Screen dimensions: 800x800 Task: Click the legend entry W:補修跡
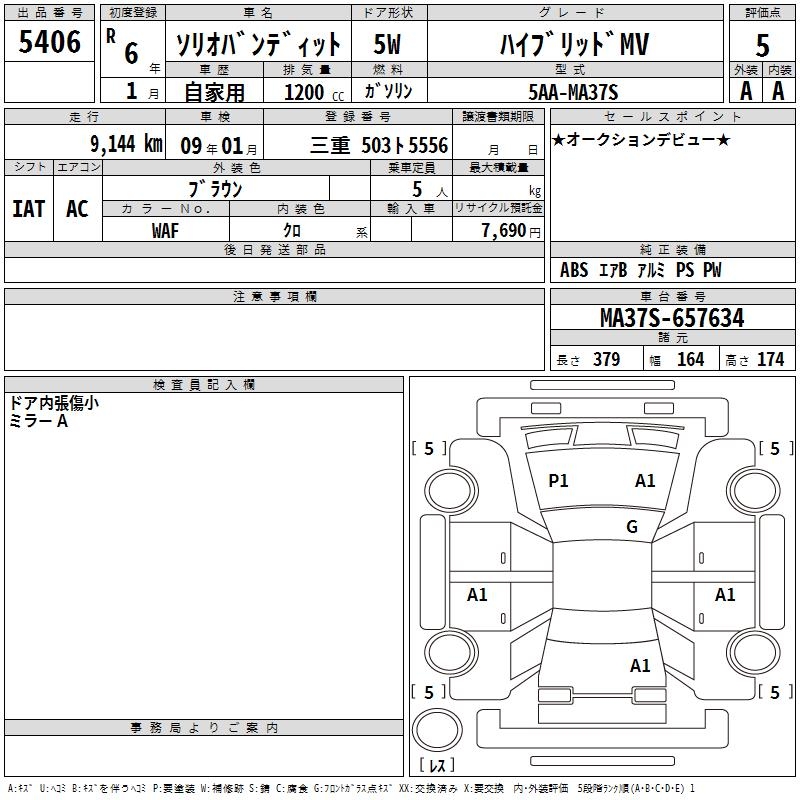222,789
